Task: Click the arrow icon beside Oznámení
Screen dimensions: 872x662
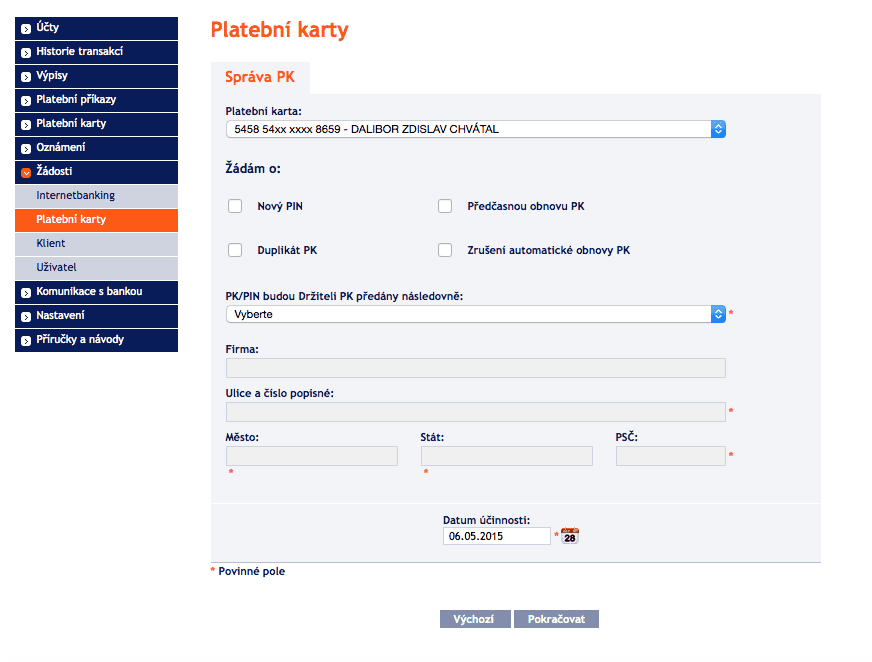Action: coord(26,149)
